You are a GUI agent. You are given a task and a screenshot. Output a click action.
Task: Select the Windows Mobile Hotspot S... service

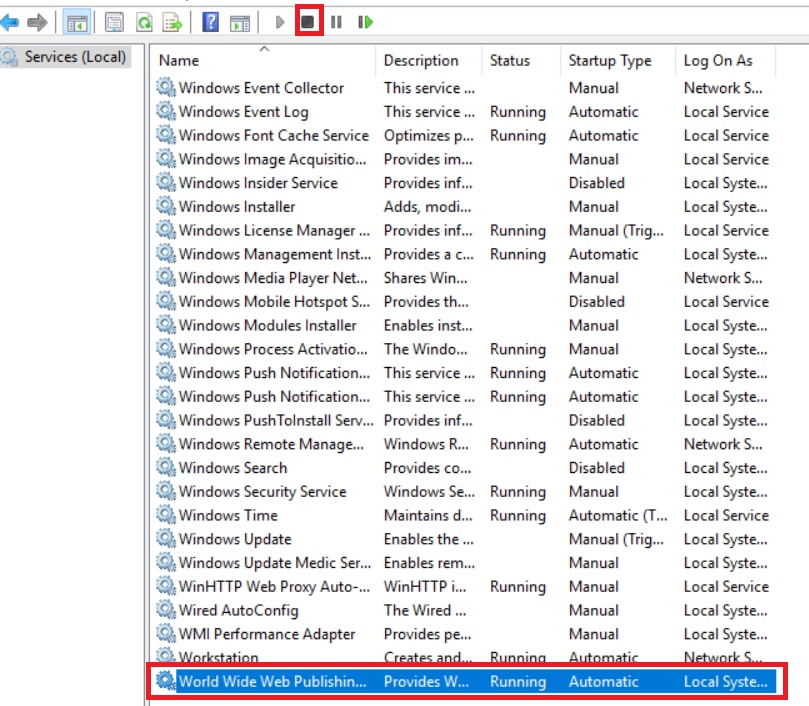(x=465, y=301)
